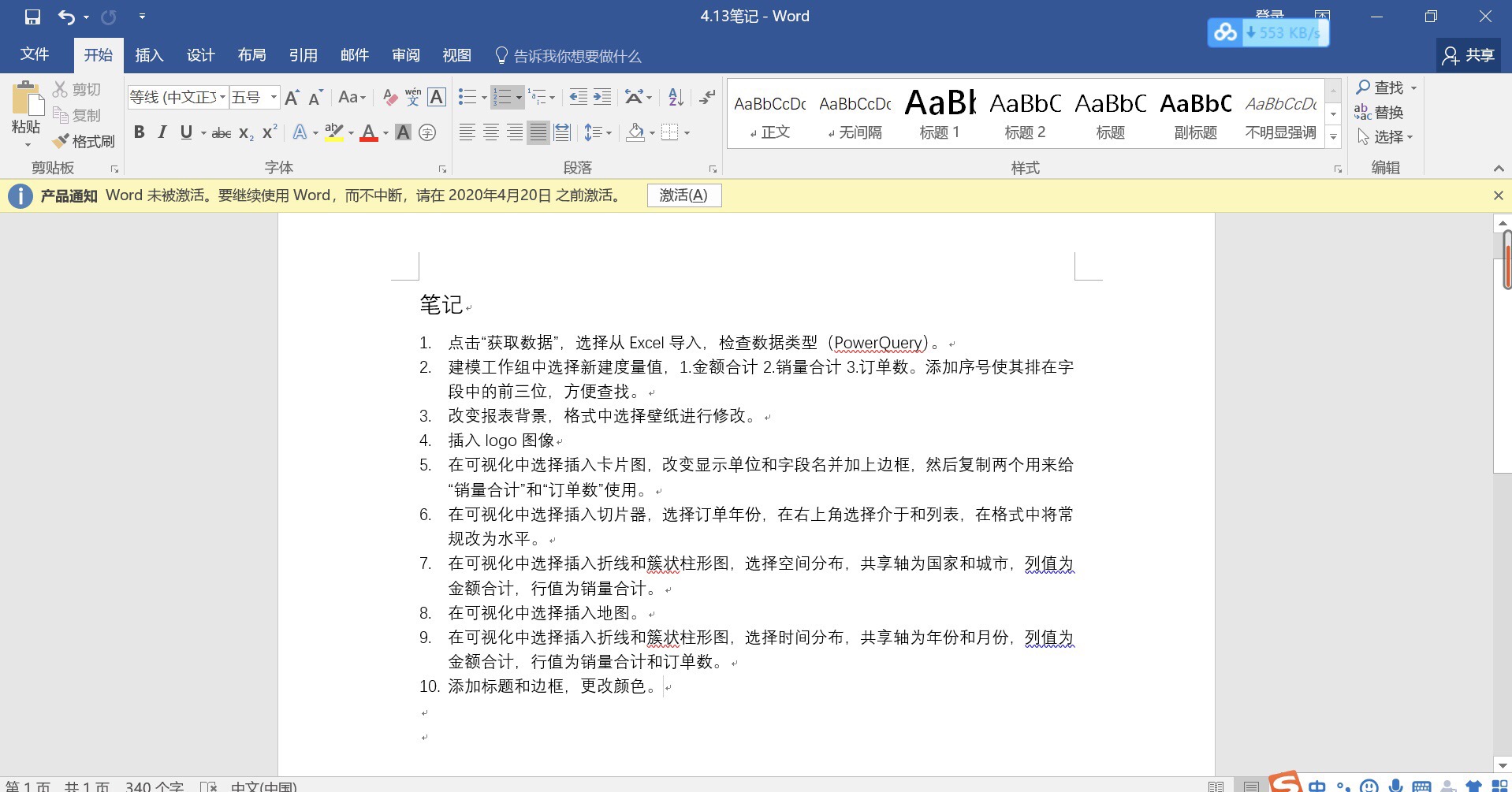1512x792 pixels.
Task: Switch to the 引用 tab
Action: [303, 55]
